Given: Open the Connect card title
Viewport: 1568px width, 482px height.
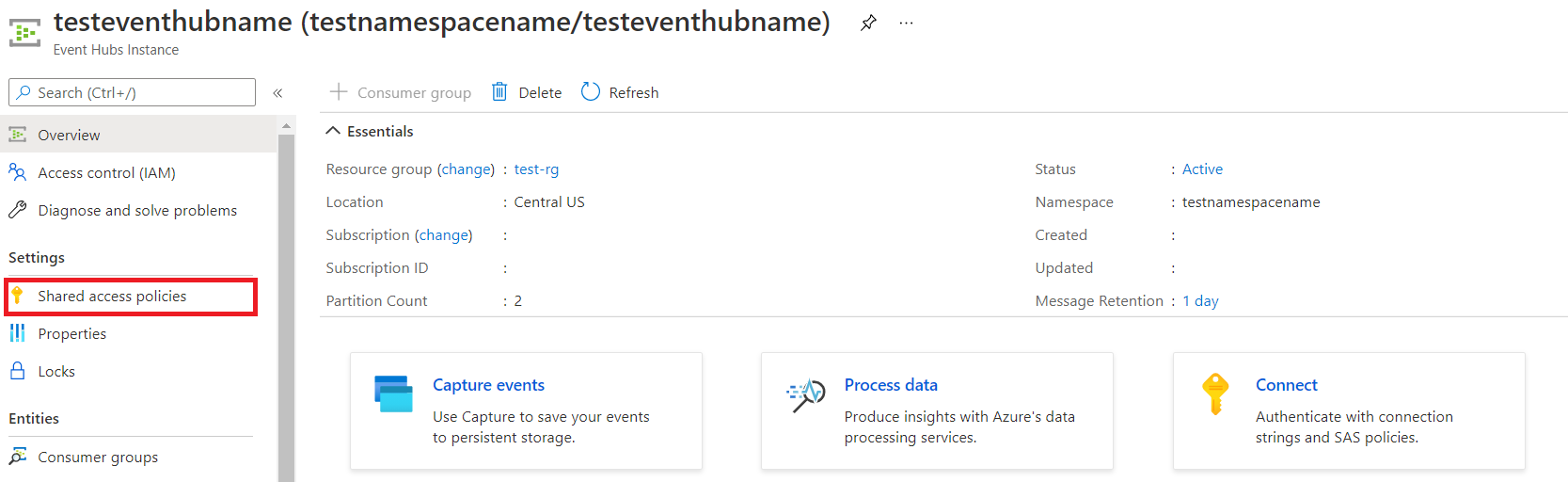Looking at the screenshot, I should pos(1286,384).
